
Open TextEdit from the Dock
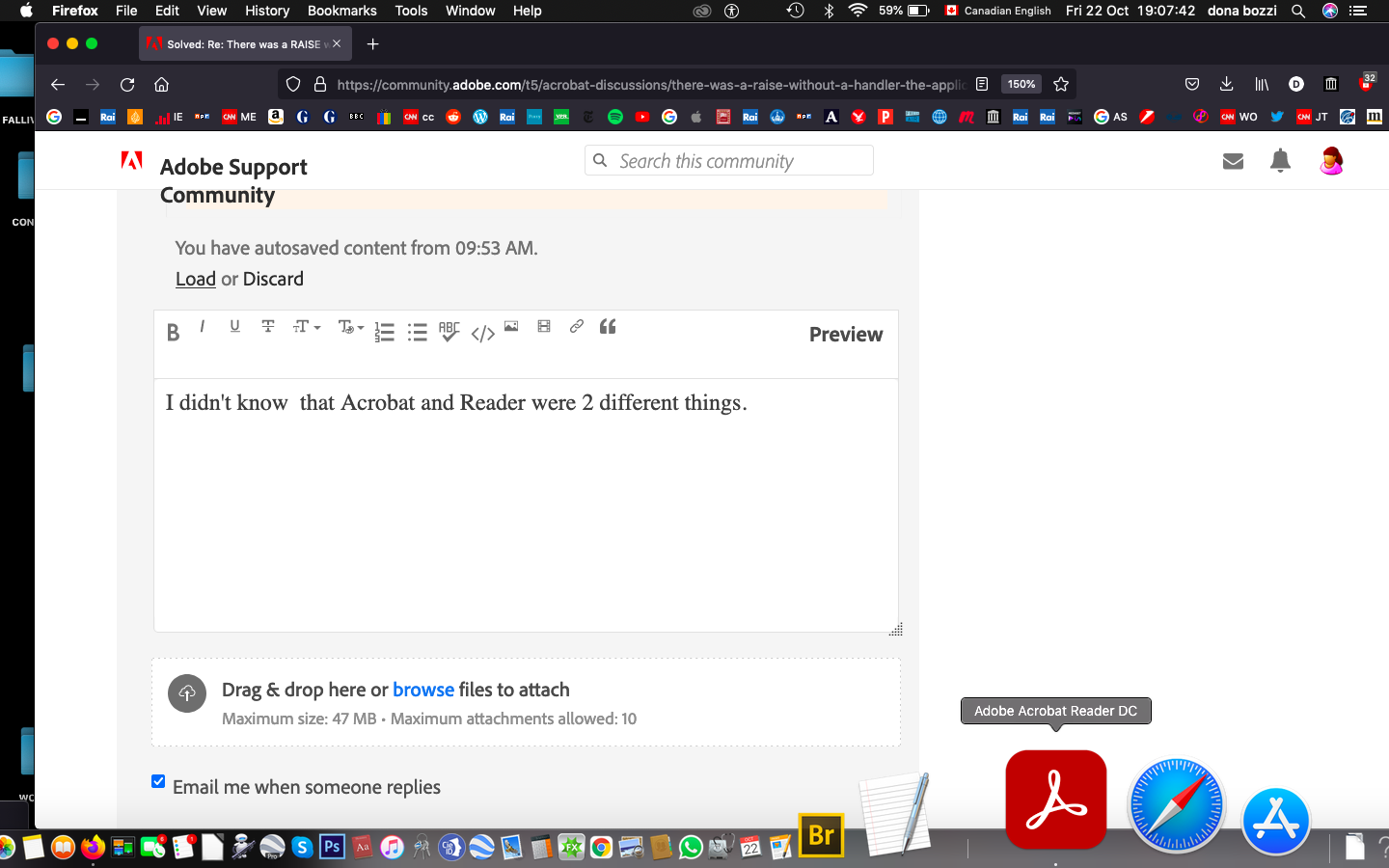895,814
